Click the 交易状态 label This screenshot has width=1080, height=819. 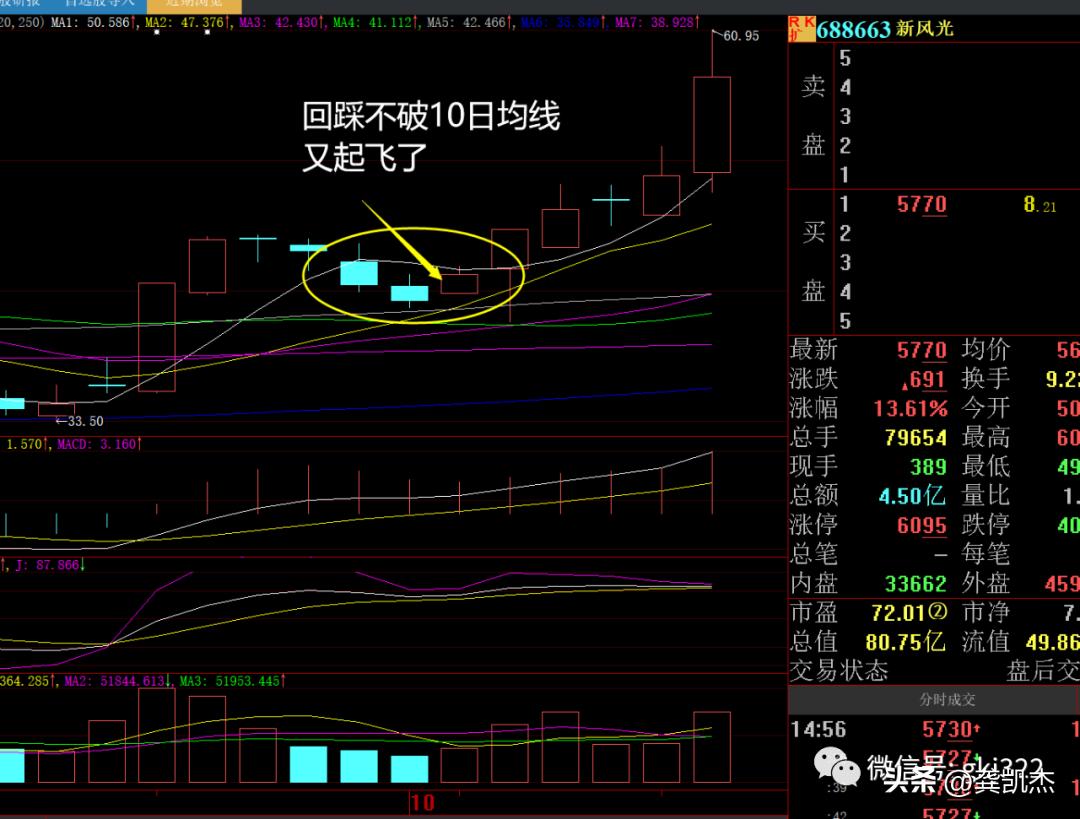tap(838, 671)
